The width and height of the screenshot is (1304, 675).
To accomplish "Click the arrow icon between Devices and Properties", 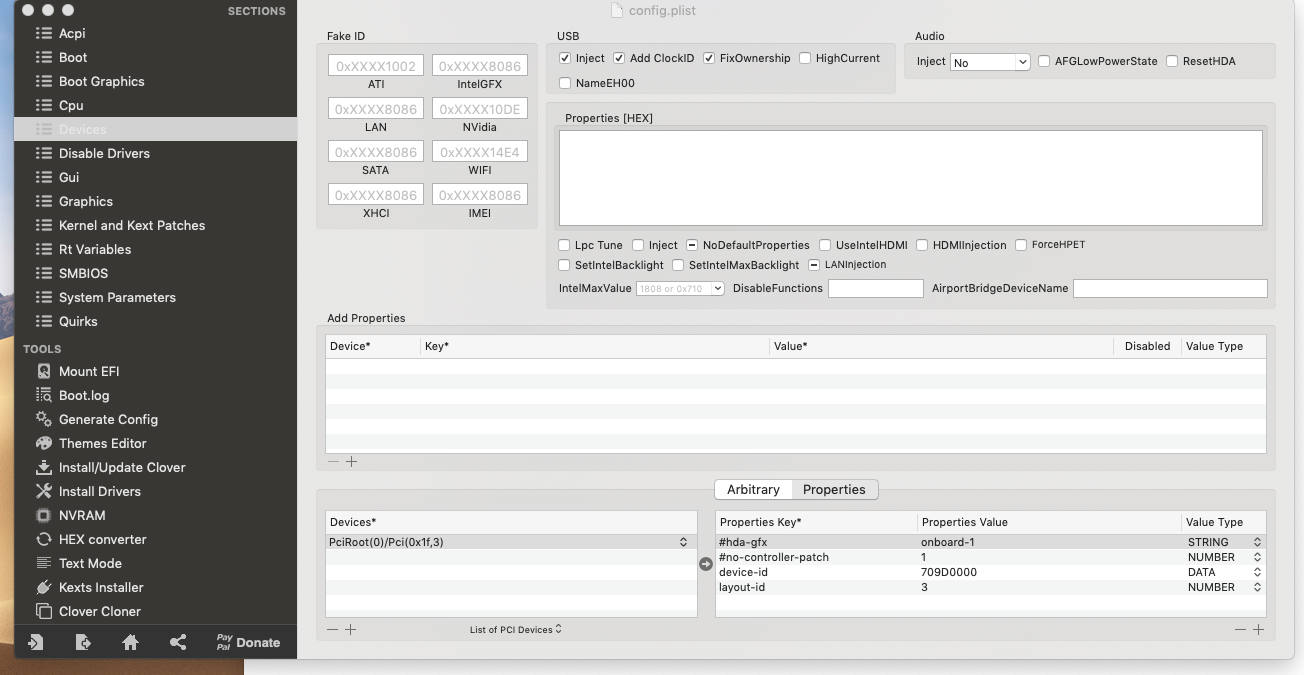I will click(x=706, y=564).
